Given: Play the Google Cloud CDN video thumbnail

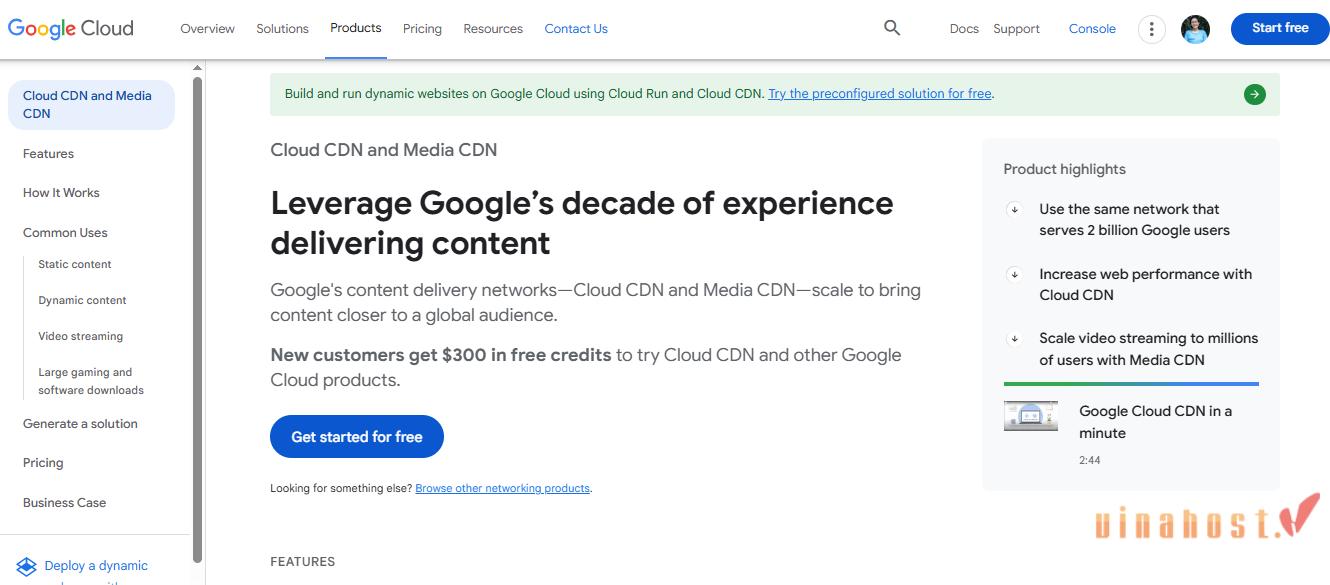Looking at the screenshot, I should [x=1030, y=415].
